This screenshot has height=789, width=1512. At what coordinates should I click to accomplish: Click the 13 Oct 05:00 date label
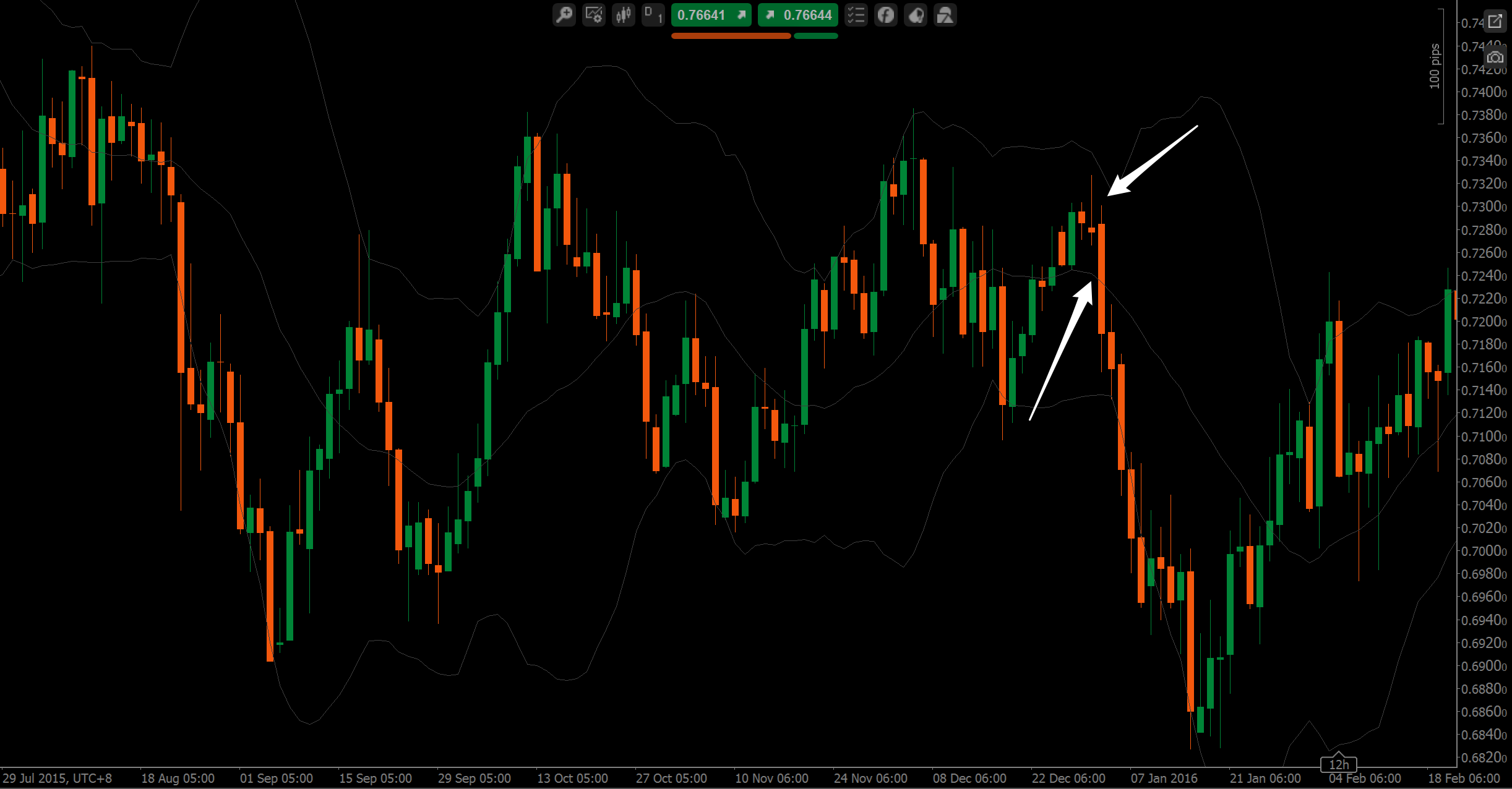click(x=573, y=778)
